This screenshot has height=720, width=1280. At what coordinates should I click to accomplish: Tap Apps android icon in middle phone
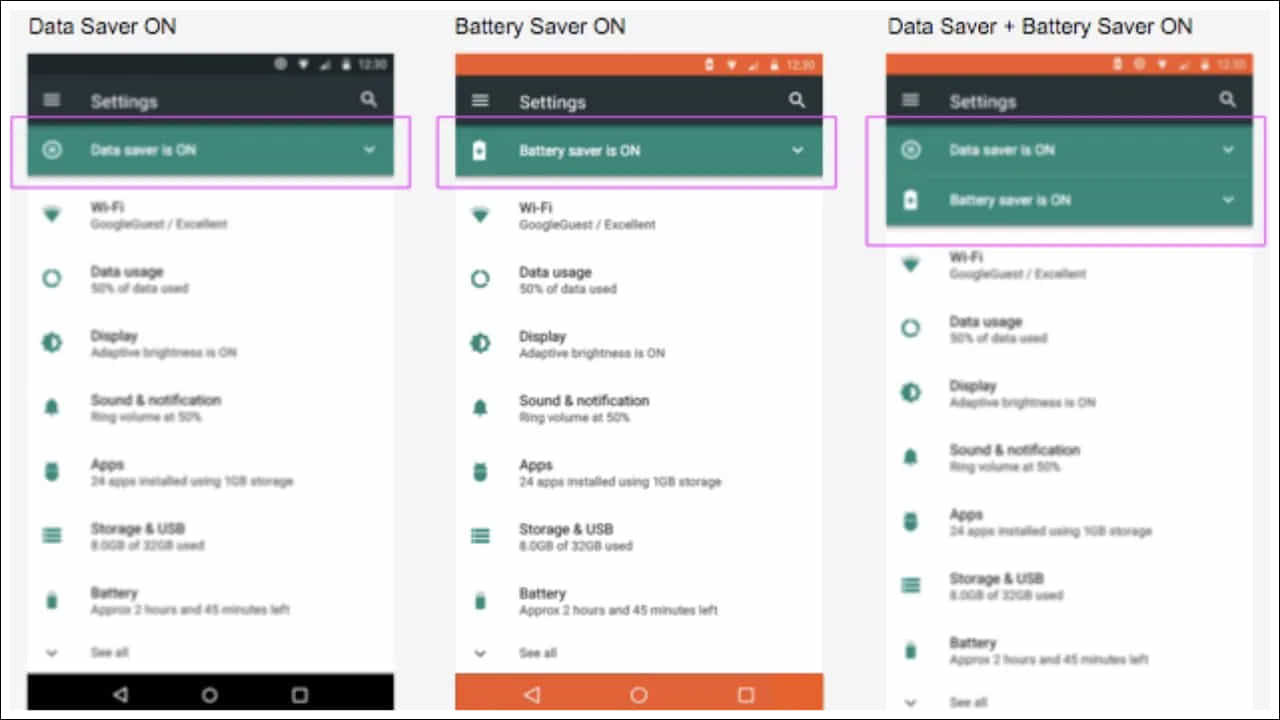click(x=480, y=472)
